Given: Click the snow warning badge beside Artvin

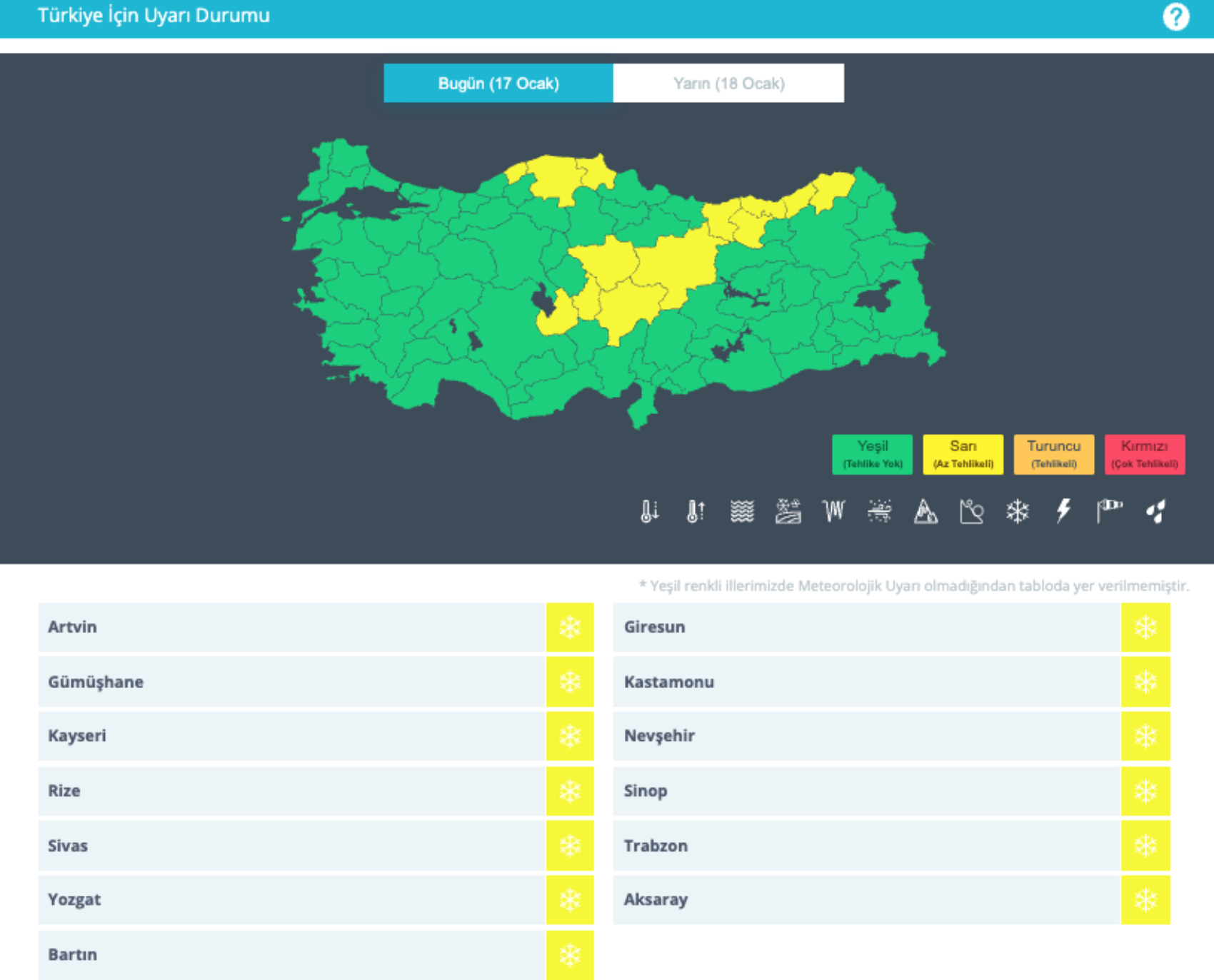Looking at the screenshot, I should click(570, 627).
